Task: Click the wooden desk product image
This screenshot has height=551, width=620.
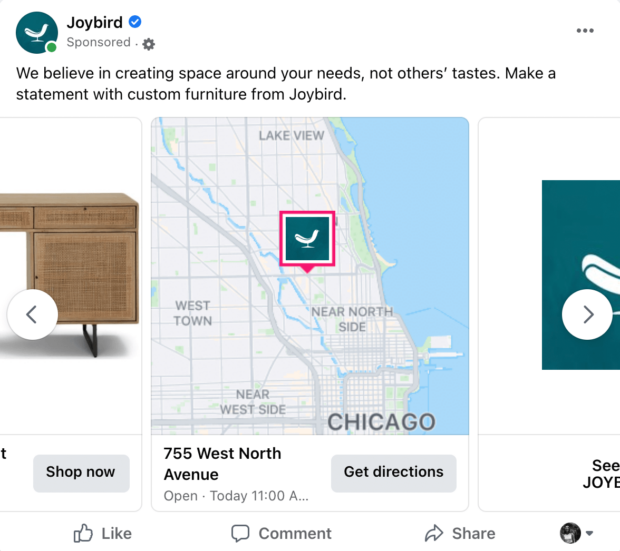Action: (x=70, y=275)
